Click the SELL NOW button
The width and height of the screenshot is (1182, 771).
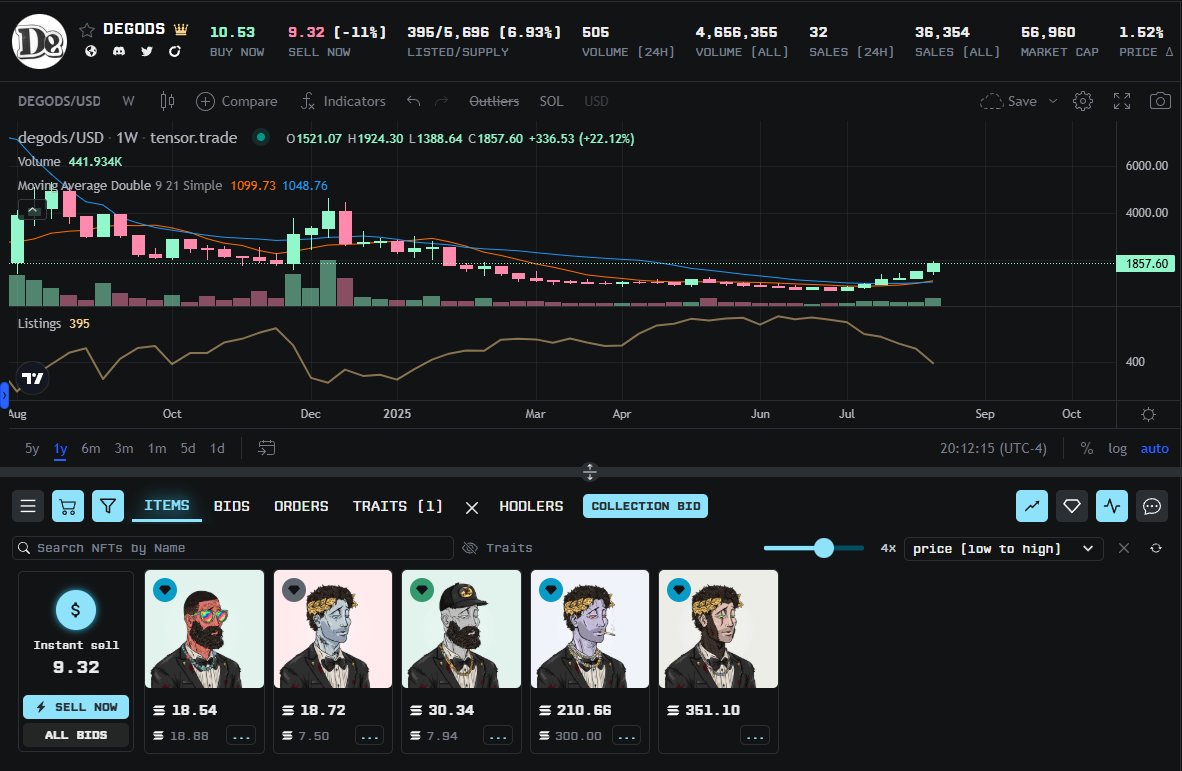tap(76, 707)
